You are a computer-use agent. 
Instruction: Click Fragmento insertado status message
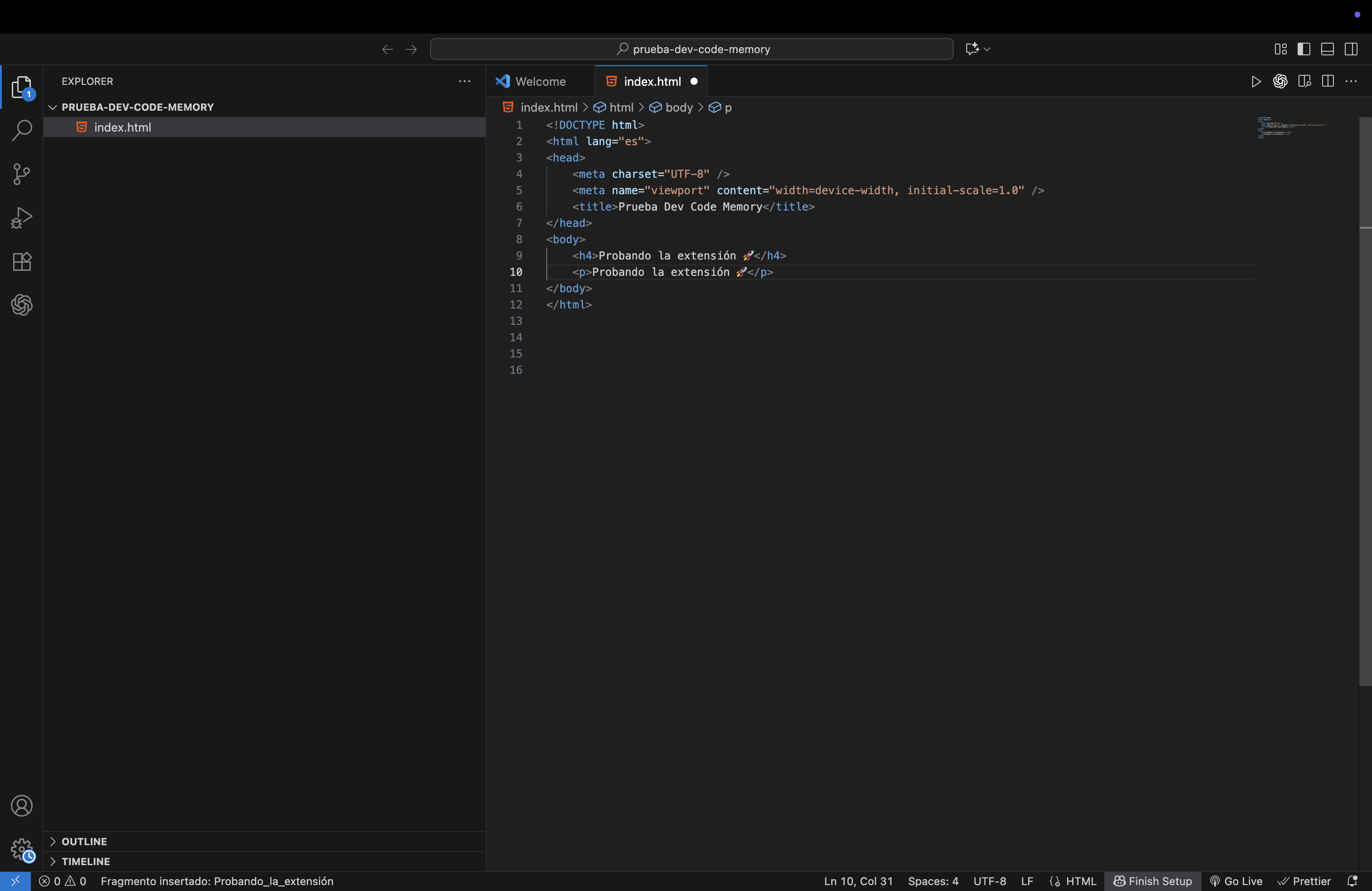[217, 881]
